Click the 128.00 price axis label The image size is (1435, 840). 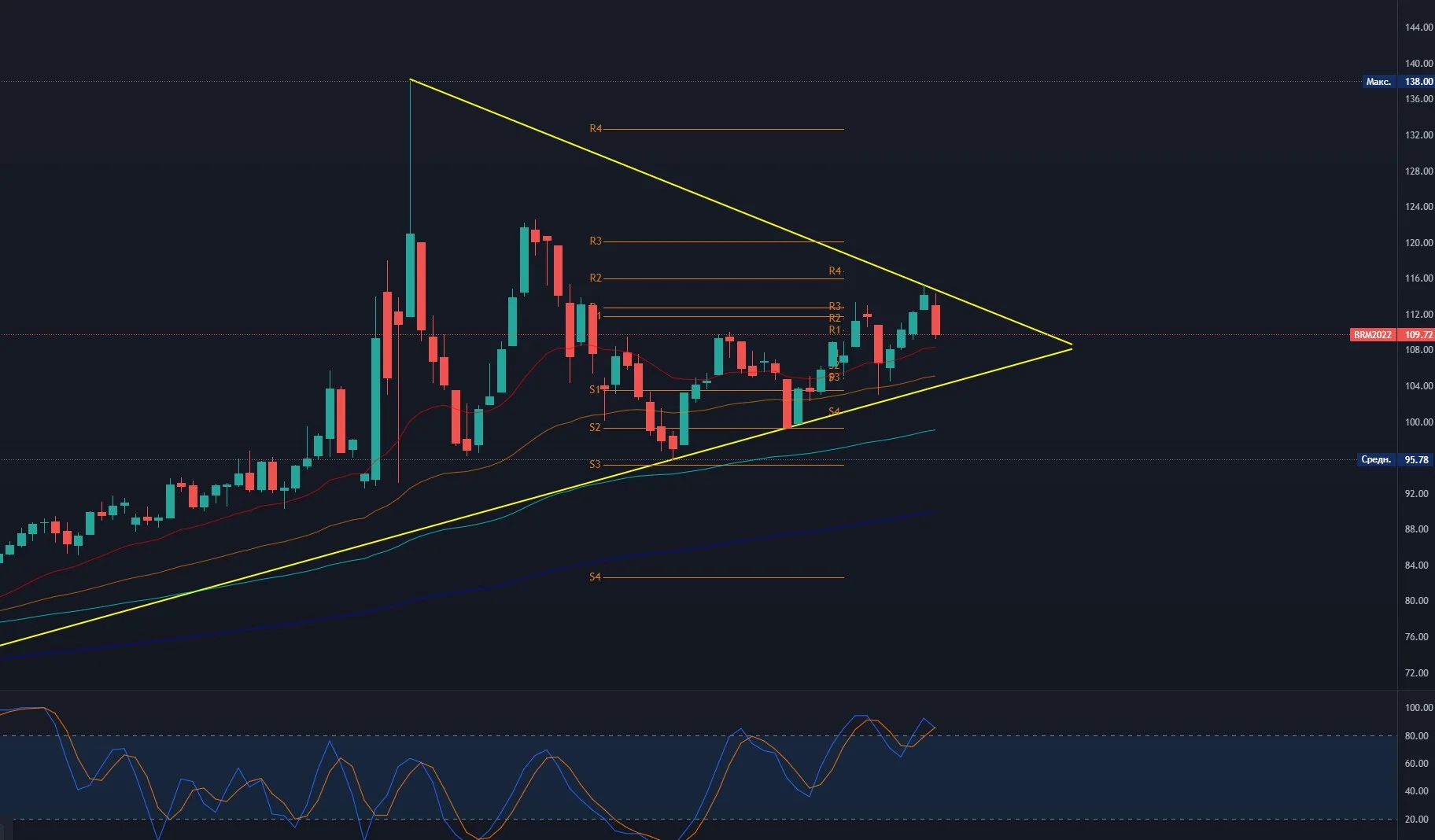click(1418, 171)
